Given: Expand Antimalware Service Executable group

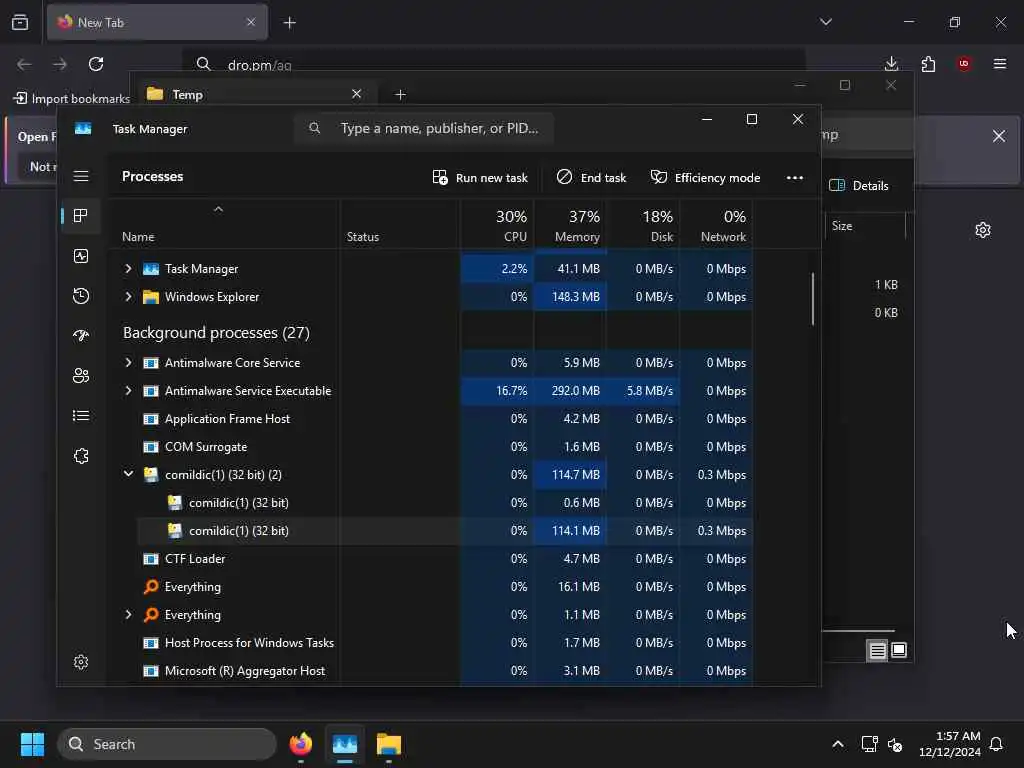Looking at the screenshot, I should 129,391.
